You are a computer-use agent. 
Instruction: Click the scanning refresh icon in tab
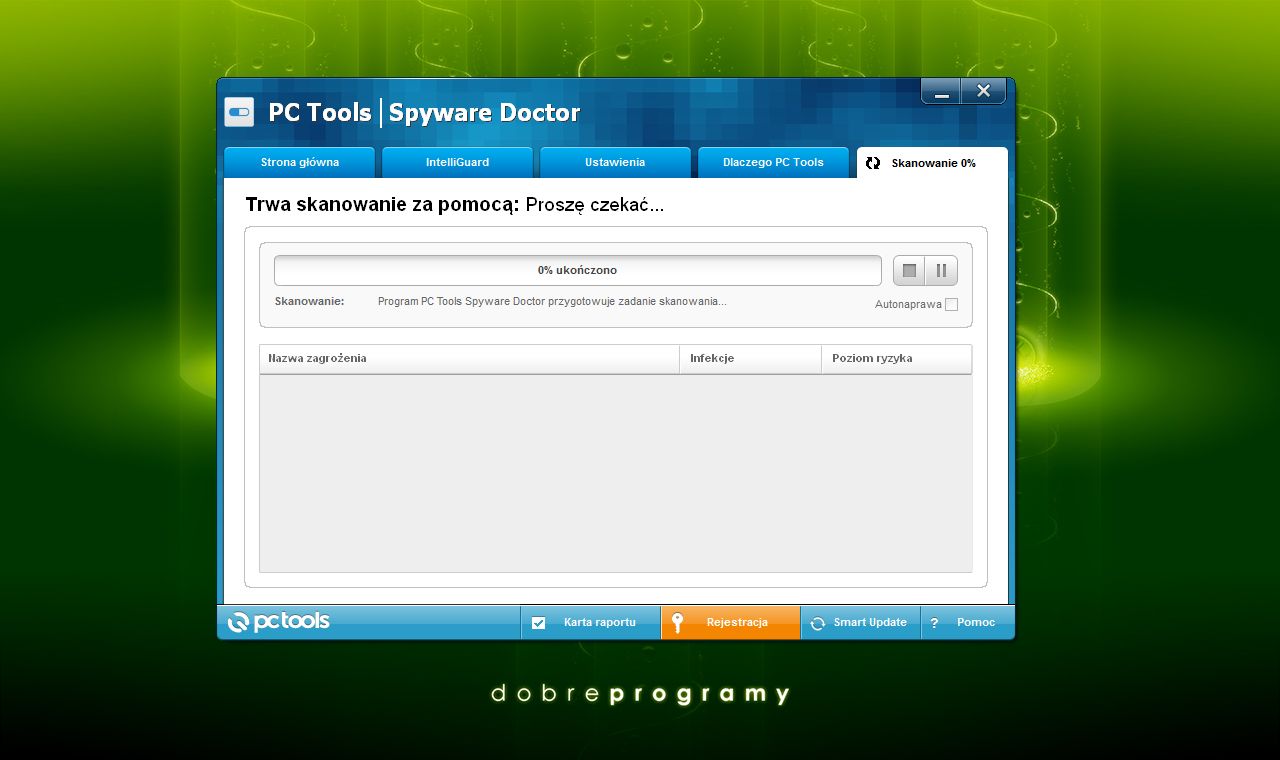pyautogui.click(x=873, y=163)
